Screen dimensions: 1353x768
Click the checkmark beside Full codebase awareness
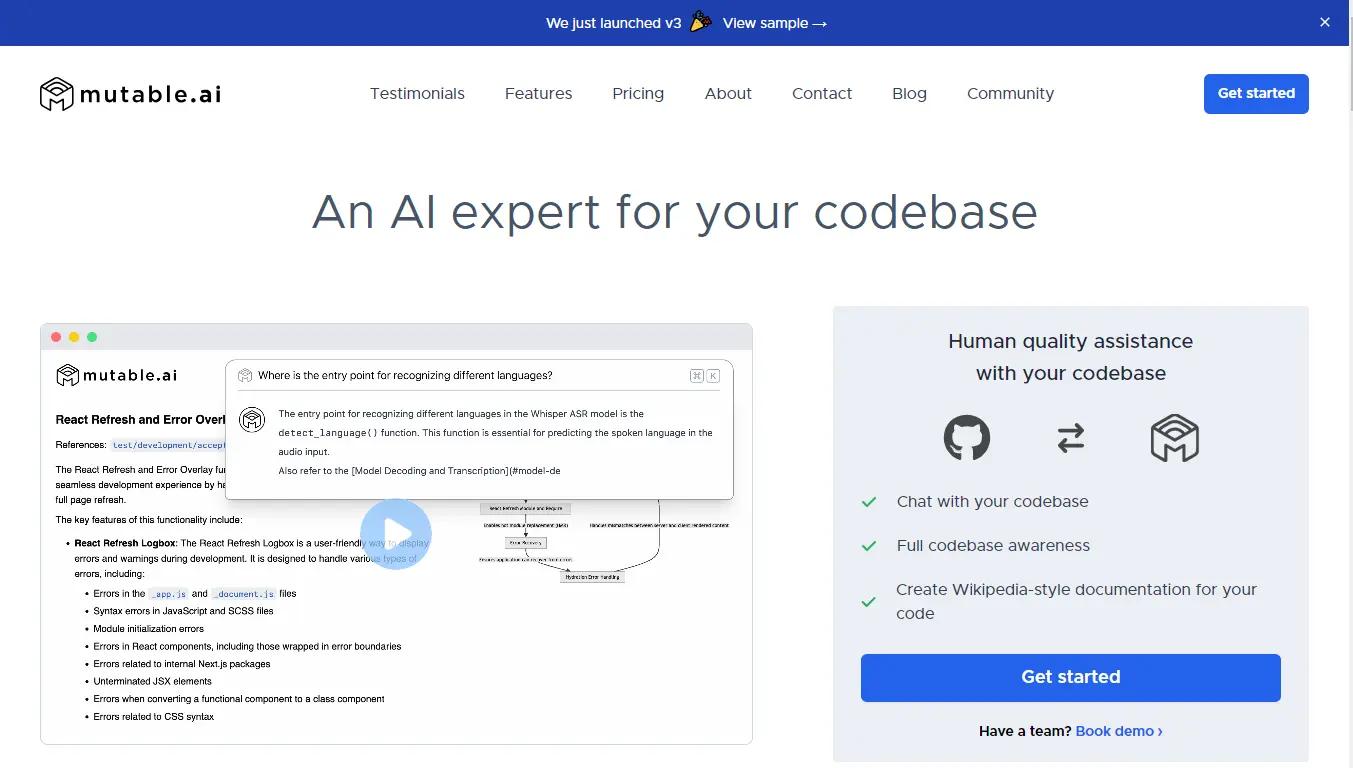(869, 546)
